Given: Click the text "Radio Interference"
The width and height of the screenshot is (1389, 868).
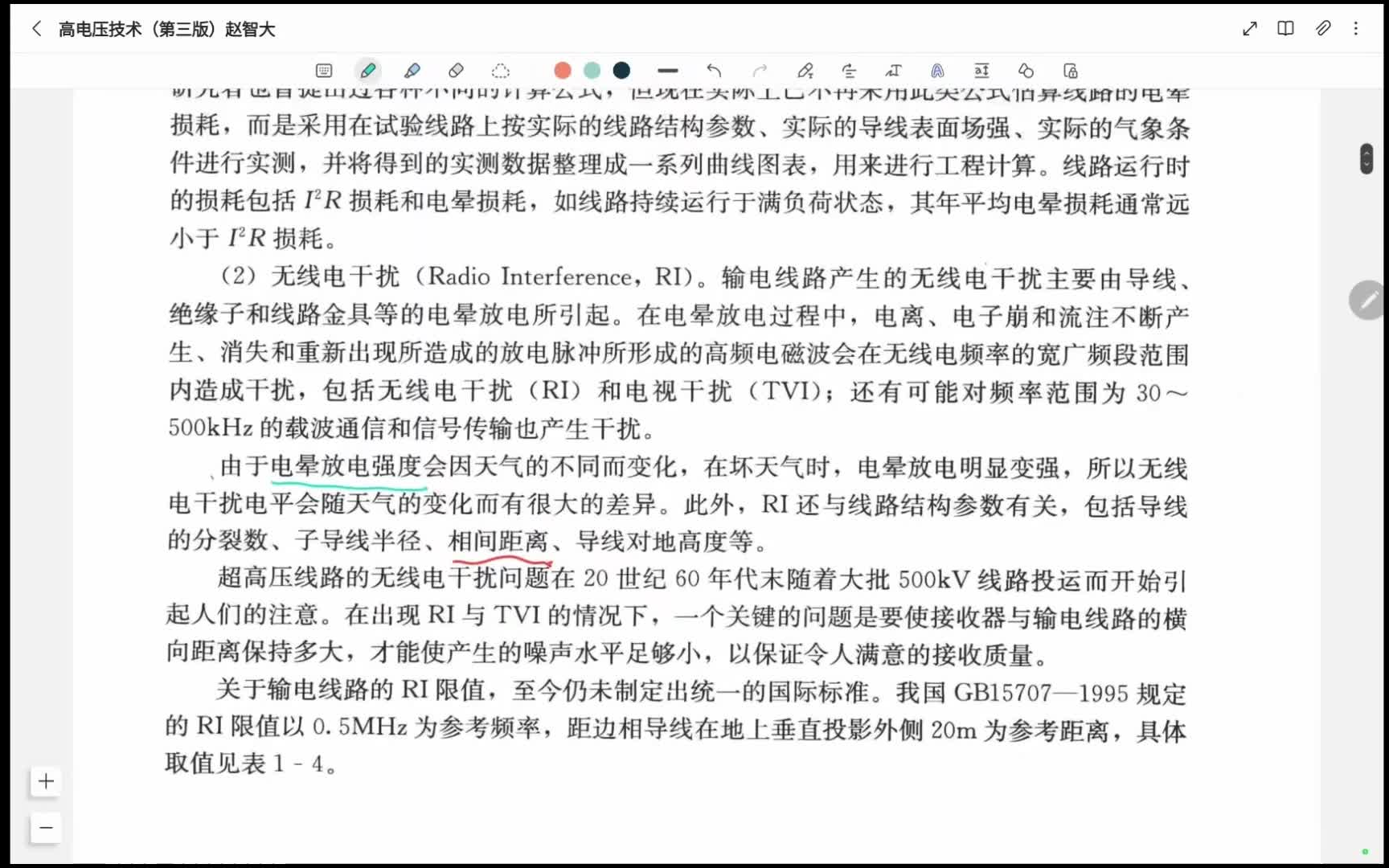Looking at the screenshot, I should tap(531, 277).
